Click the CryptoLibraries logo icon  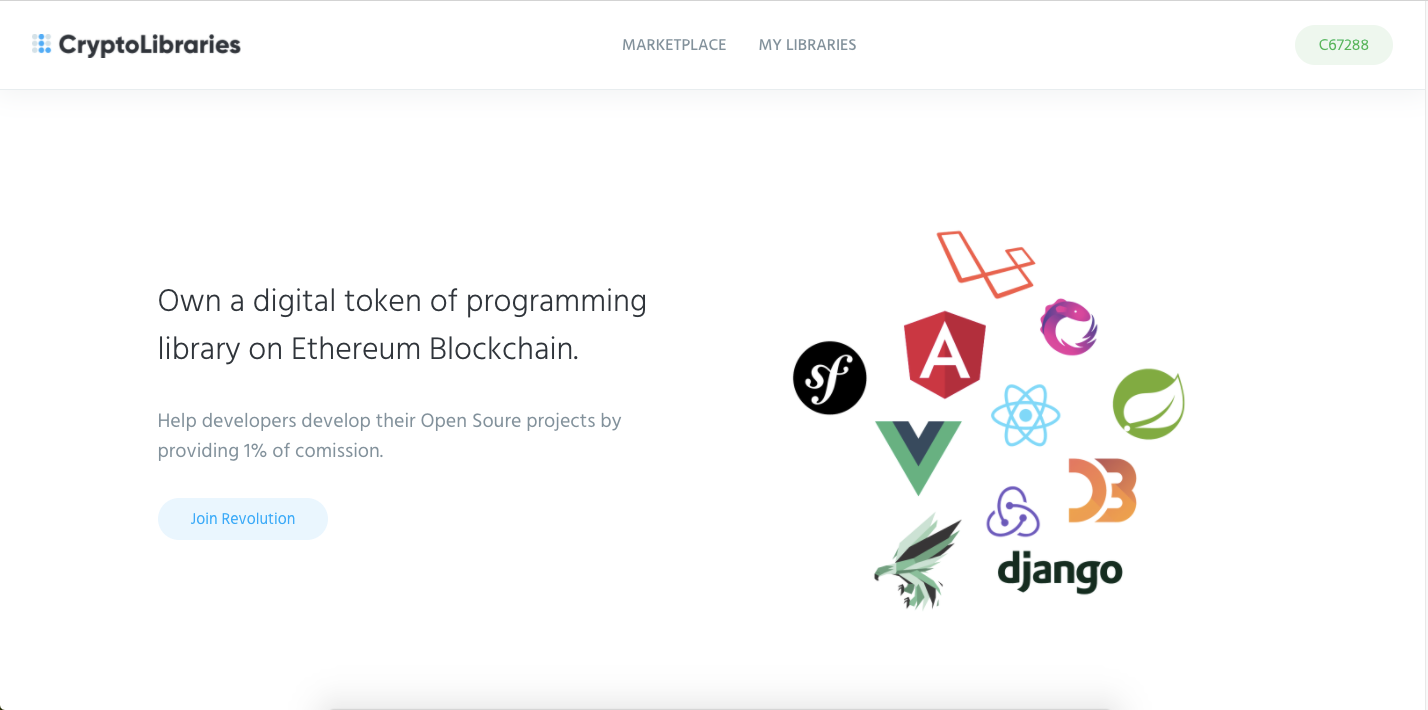(x=42, y=44)
